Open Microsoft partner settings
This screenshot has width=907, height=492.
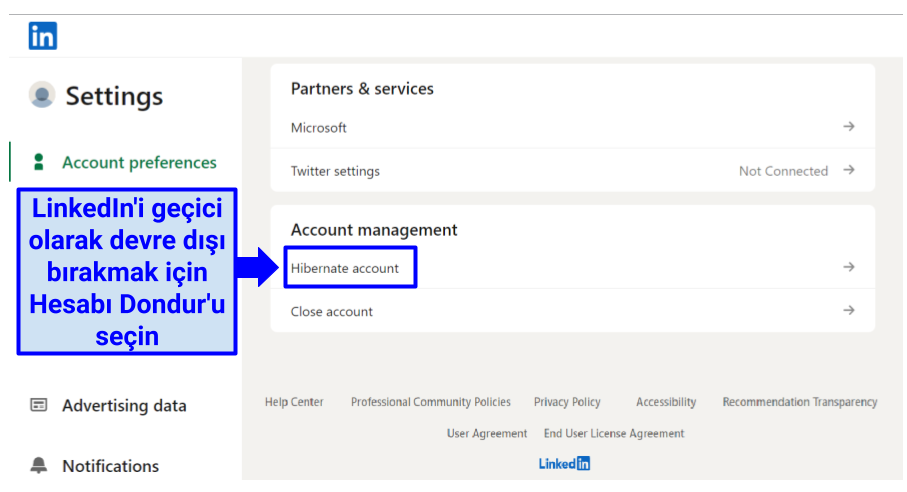click(x=573, y=127)
